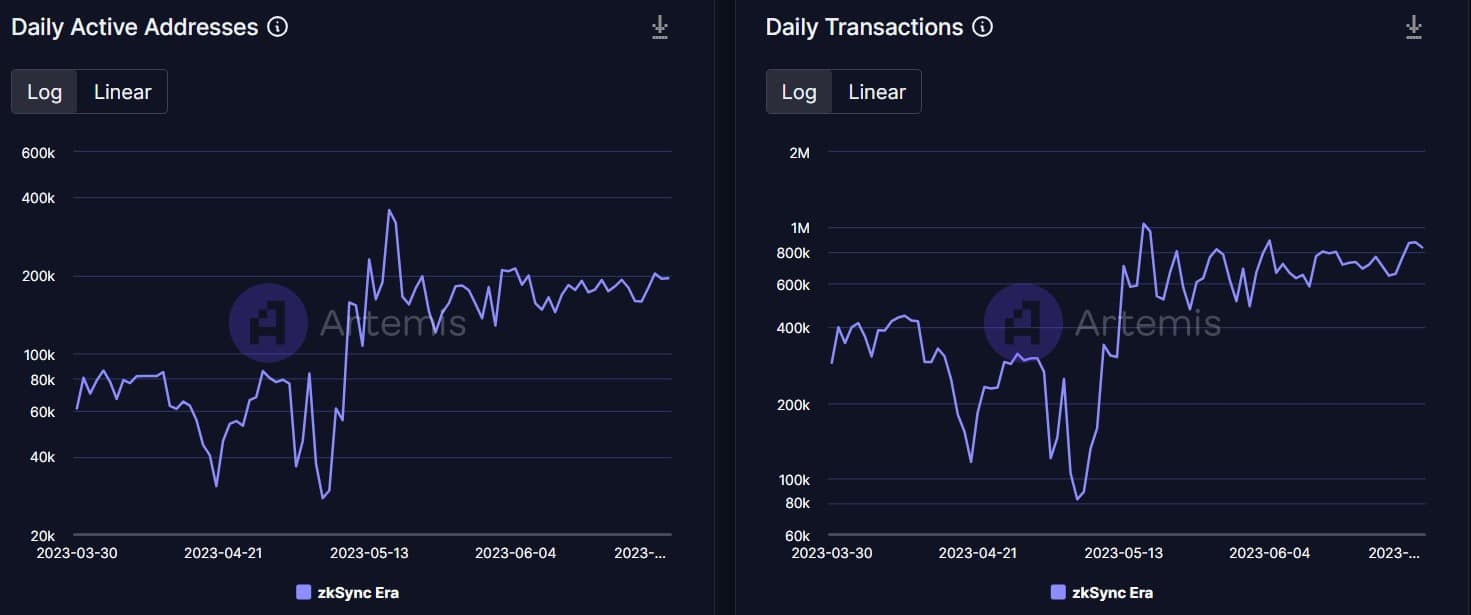Click zkSync Era legend label under transactions chart
Screen dimensions: 1471x615
[x=1112, y=592]
